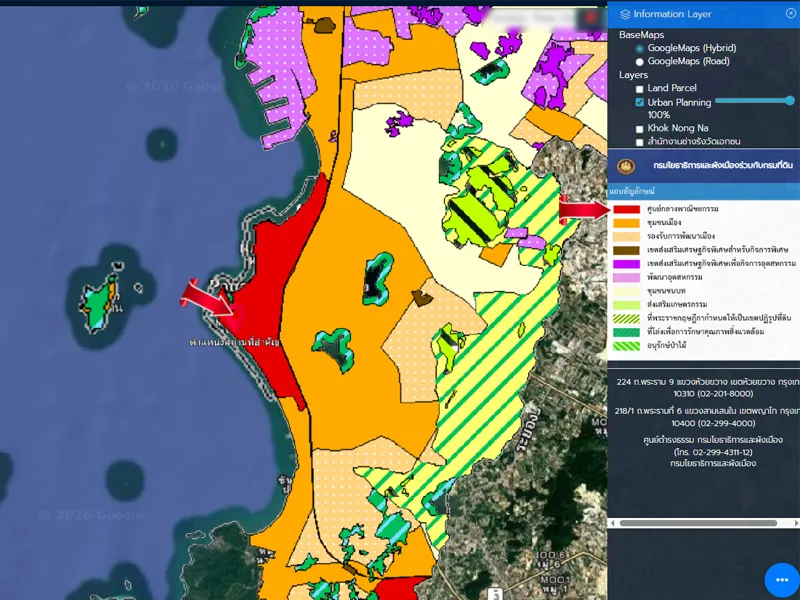Screen dimensions: 800x600
Task: Click the red arrow marker on the map coast
Action: (207, 298)
